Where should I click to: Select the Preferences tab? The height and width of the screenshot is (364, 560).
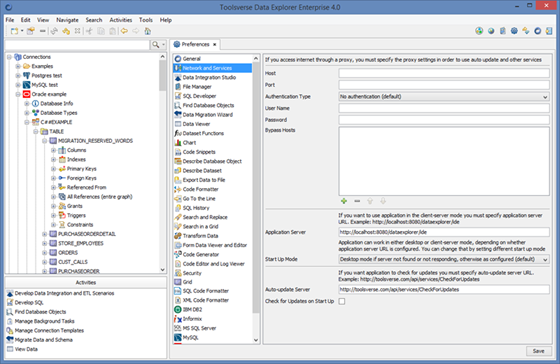(x=195, y=45)
